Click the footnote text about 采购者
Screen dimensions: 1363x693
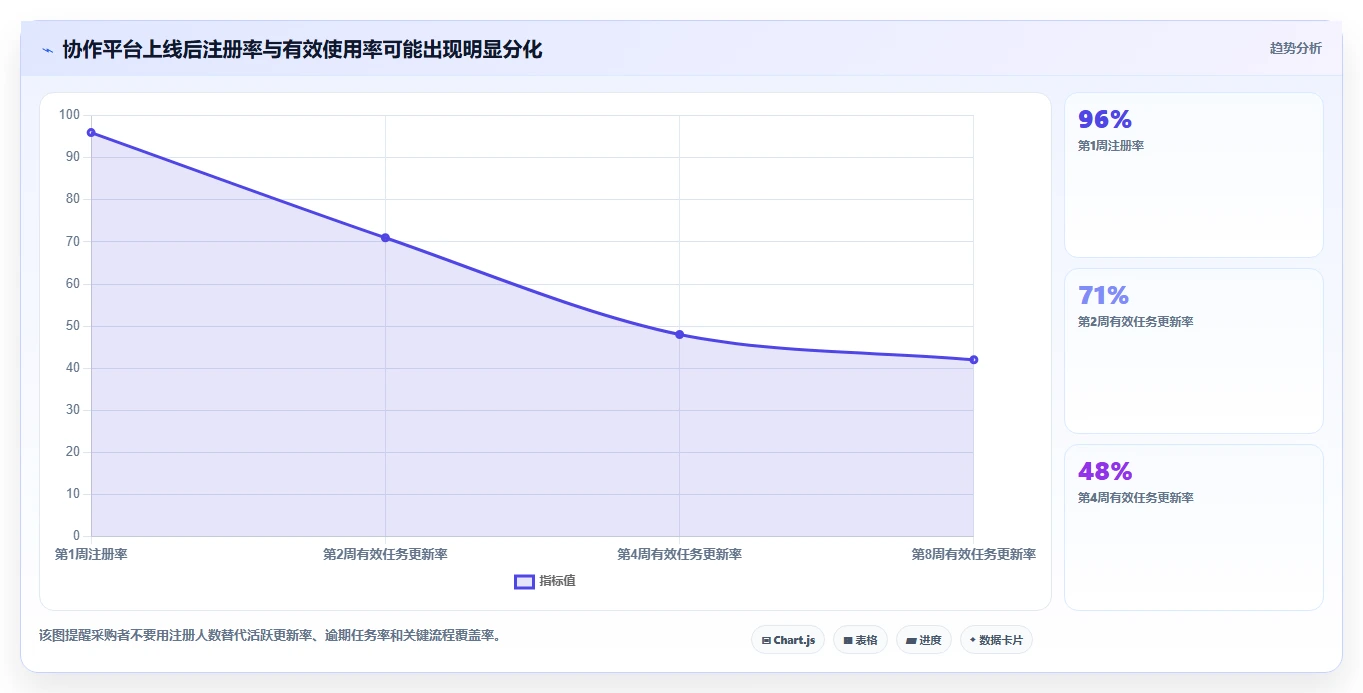(x=270, y=635)
